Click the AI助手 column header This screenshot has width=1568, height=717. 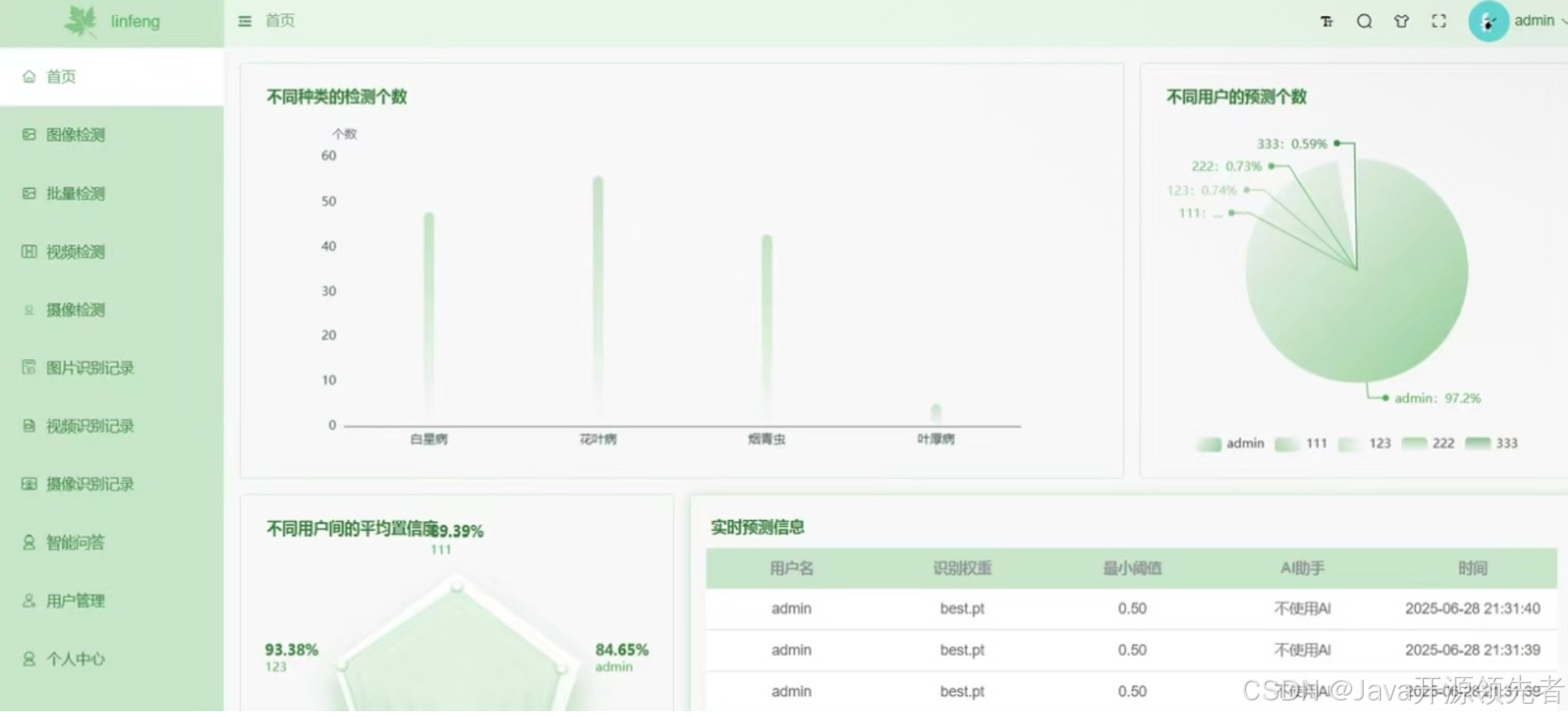coord(1302,568)
